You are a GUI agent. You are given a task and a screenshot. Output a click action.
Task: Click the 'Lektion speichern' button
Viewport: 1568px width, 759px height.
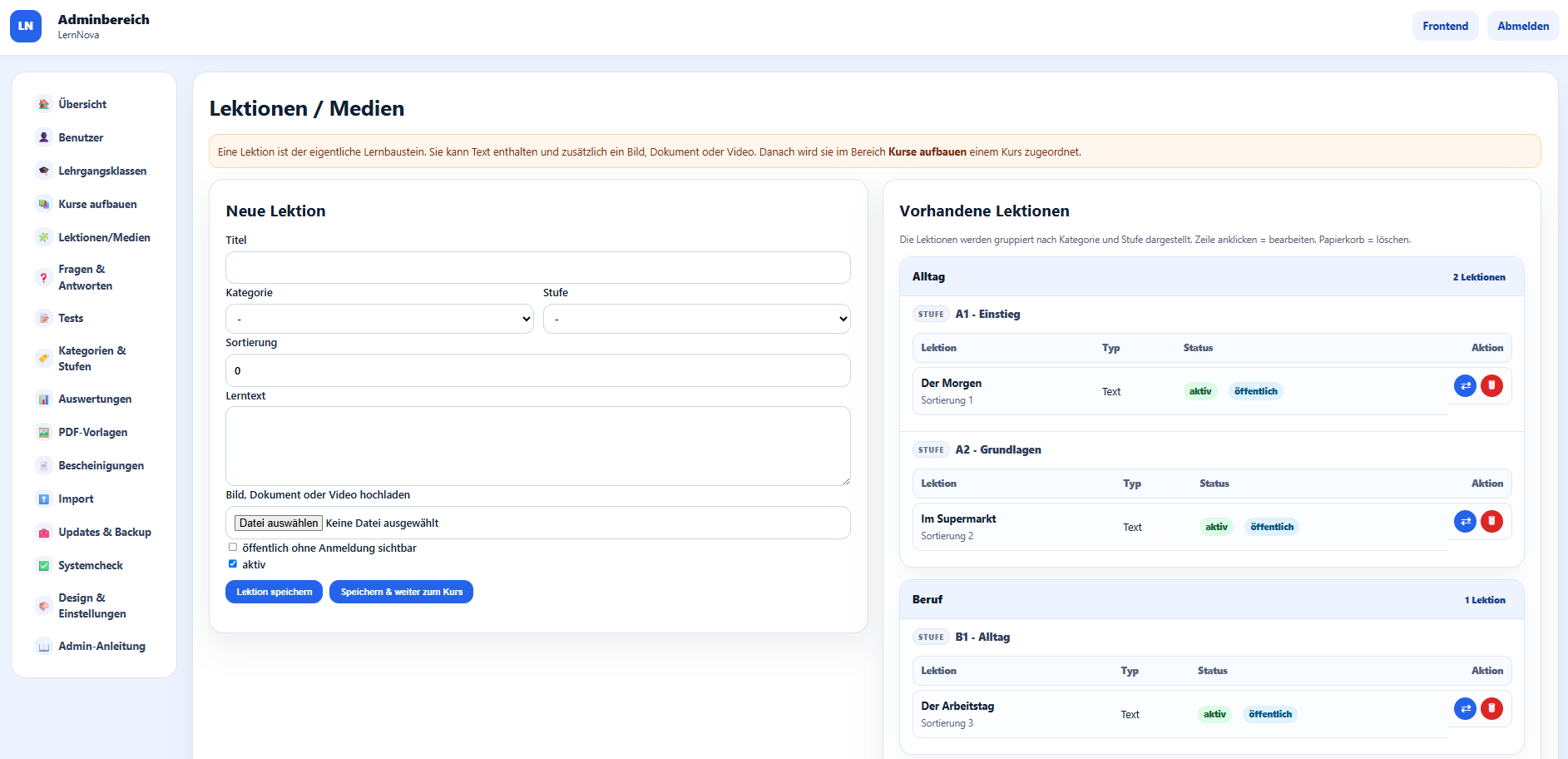click(x=274, y=592)
